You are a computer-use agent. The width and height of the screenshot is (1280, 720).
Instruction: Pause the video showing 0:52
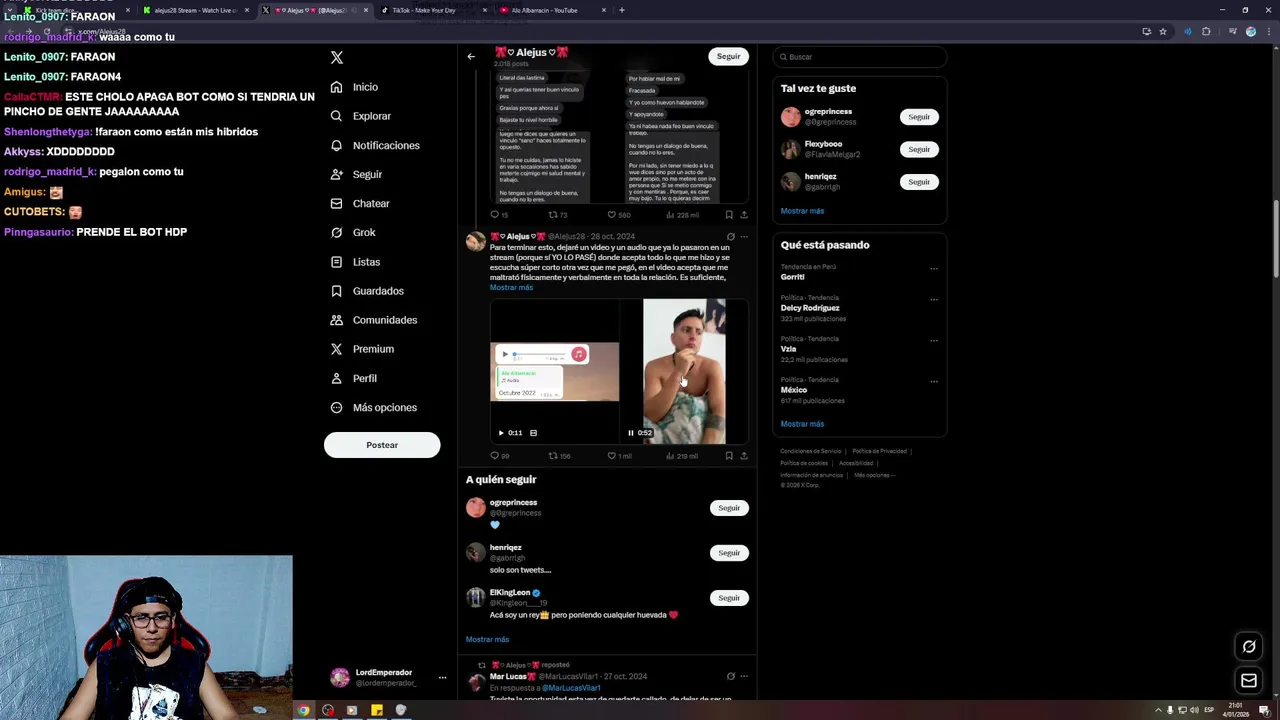click(x=631, y=433)
